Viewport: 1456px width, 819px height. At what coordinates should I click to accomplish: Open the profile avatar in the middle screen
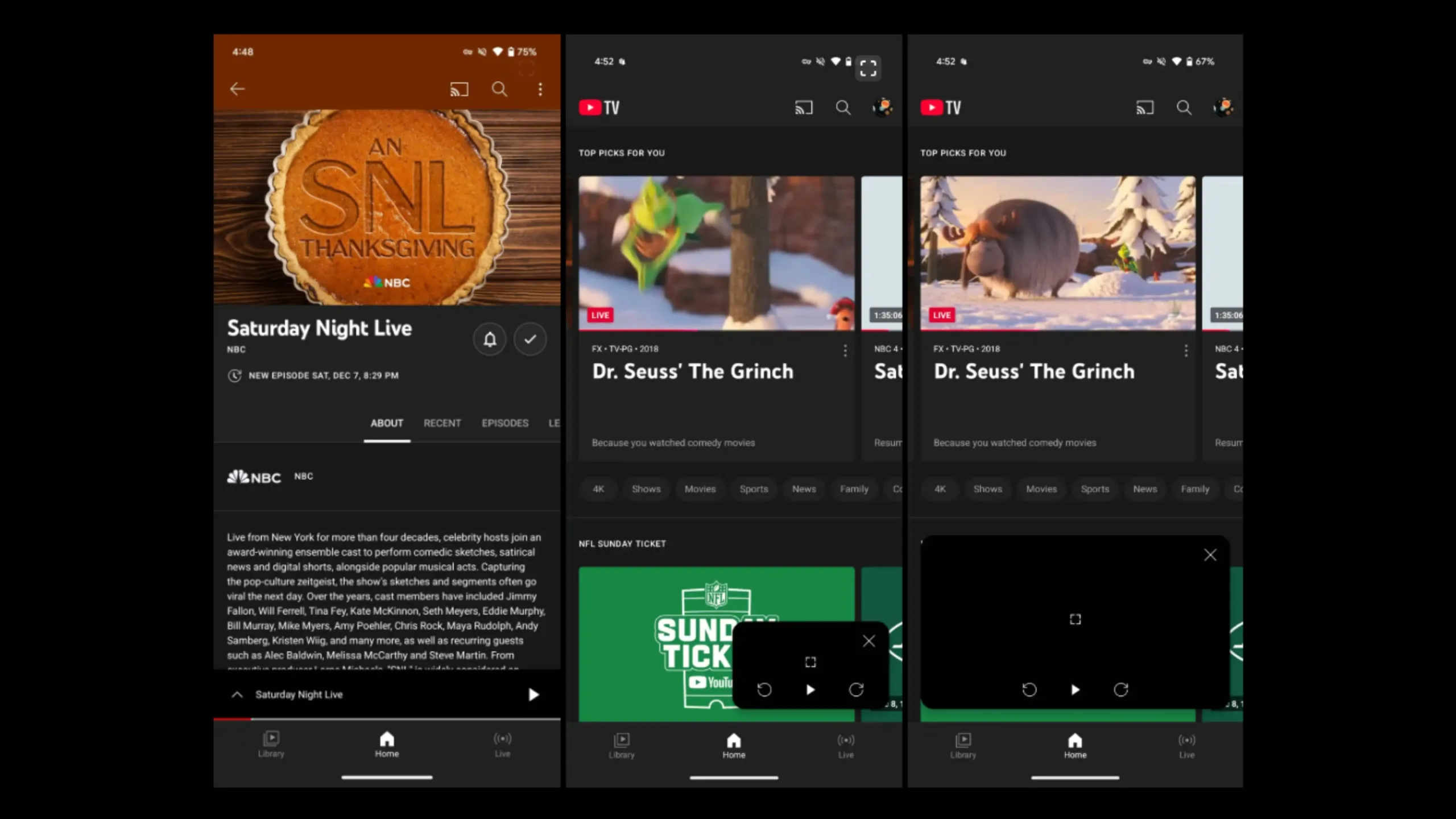[x=883, y=107]
